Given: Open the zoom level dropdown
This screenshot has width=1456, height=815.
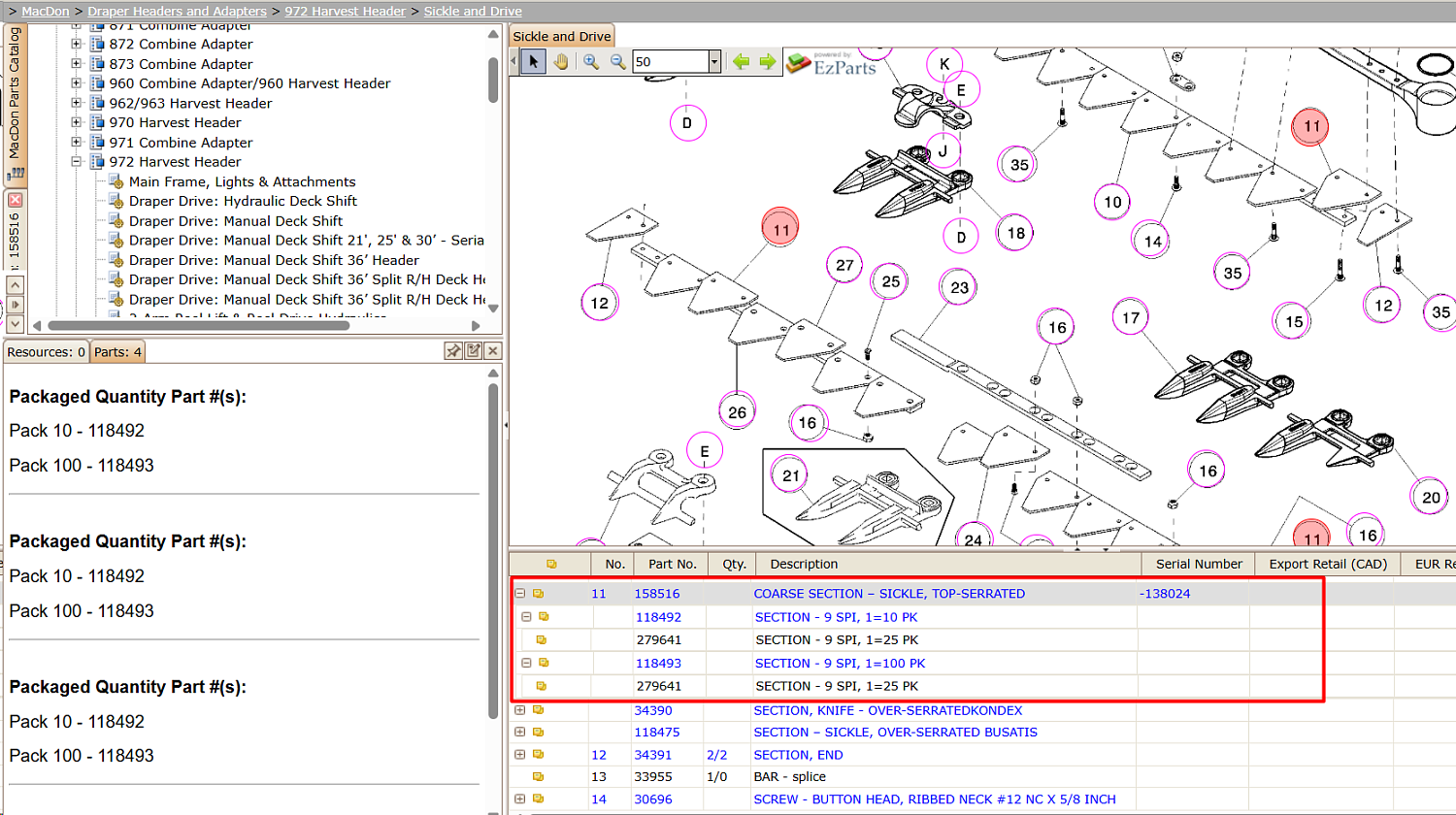Looking at the screenshot, I should click(x=714, y=61).
